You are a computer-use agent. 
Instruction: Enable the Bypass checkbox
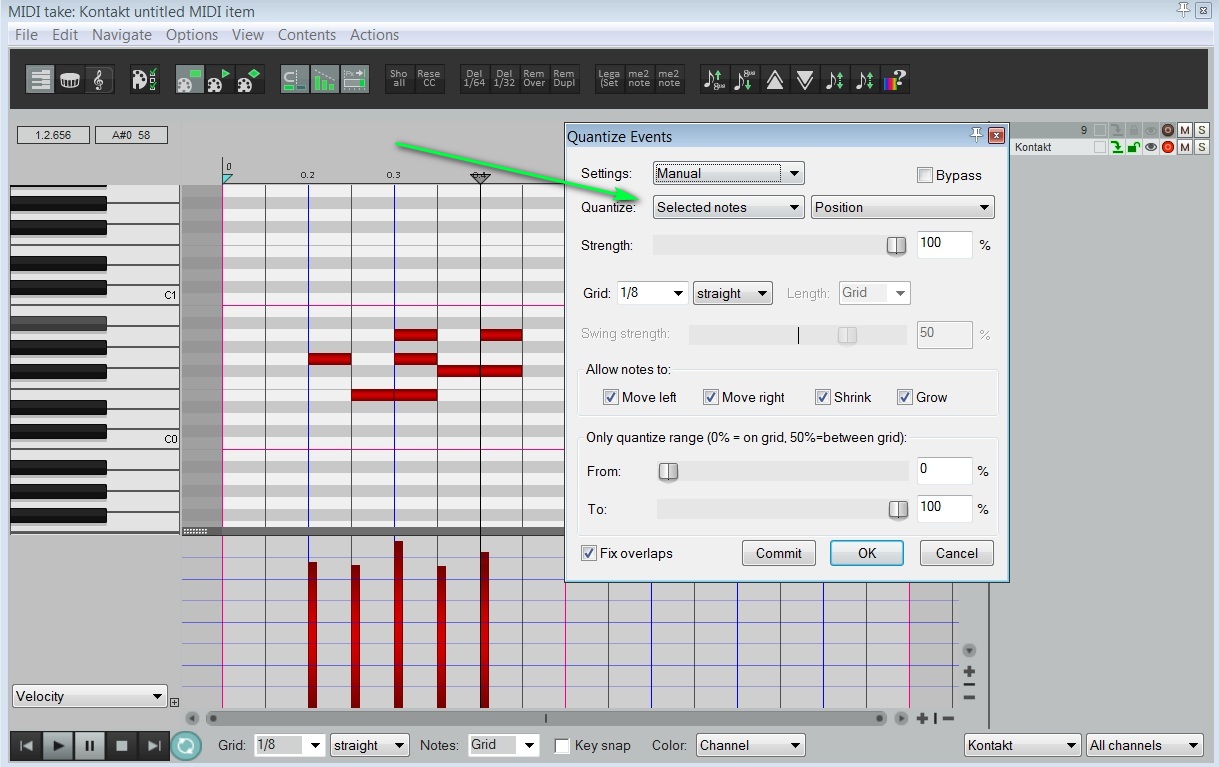(x=925, y=175)
